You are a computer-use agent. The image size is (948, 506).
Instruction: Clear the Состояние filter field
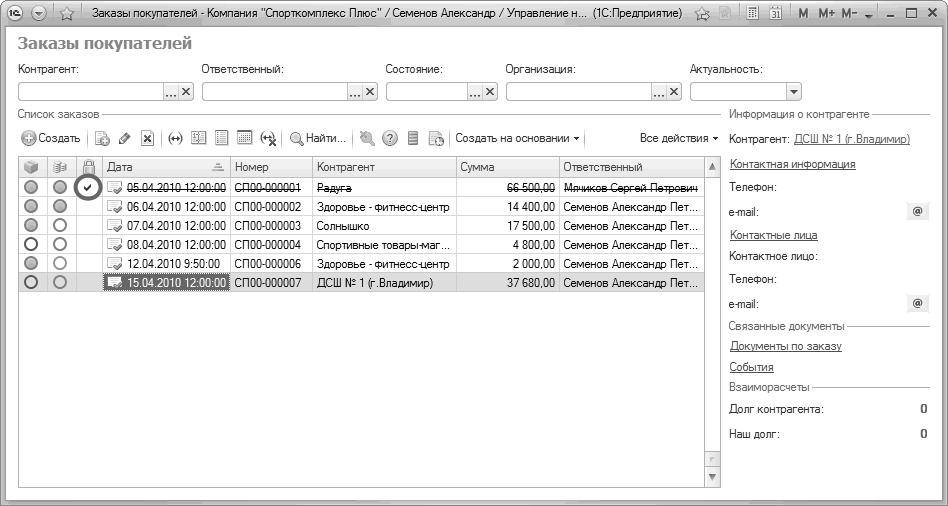pyautogui.click(x=490, y=92)
